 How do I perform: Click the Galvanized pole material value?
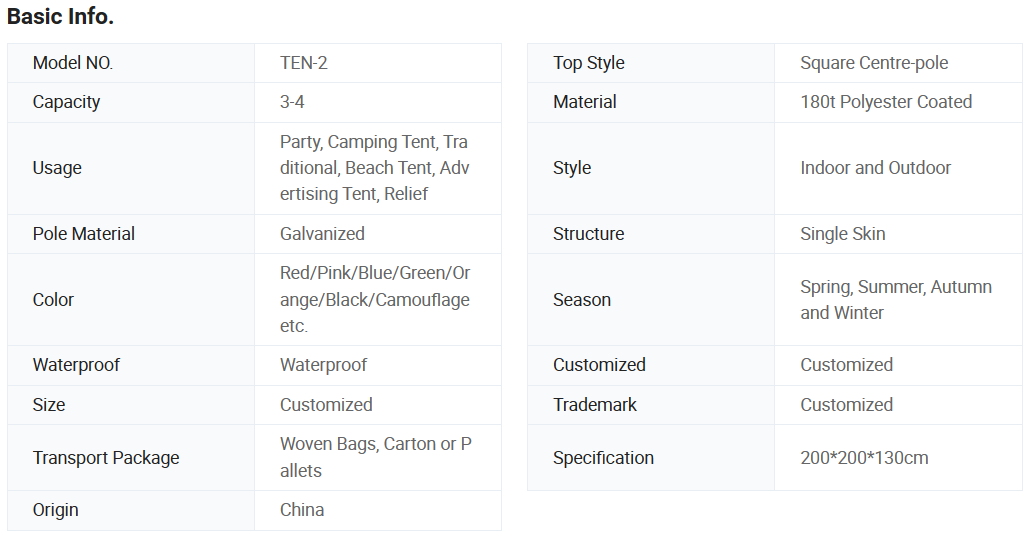pos(322,234)
